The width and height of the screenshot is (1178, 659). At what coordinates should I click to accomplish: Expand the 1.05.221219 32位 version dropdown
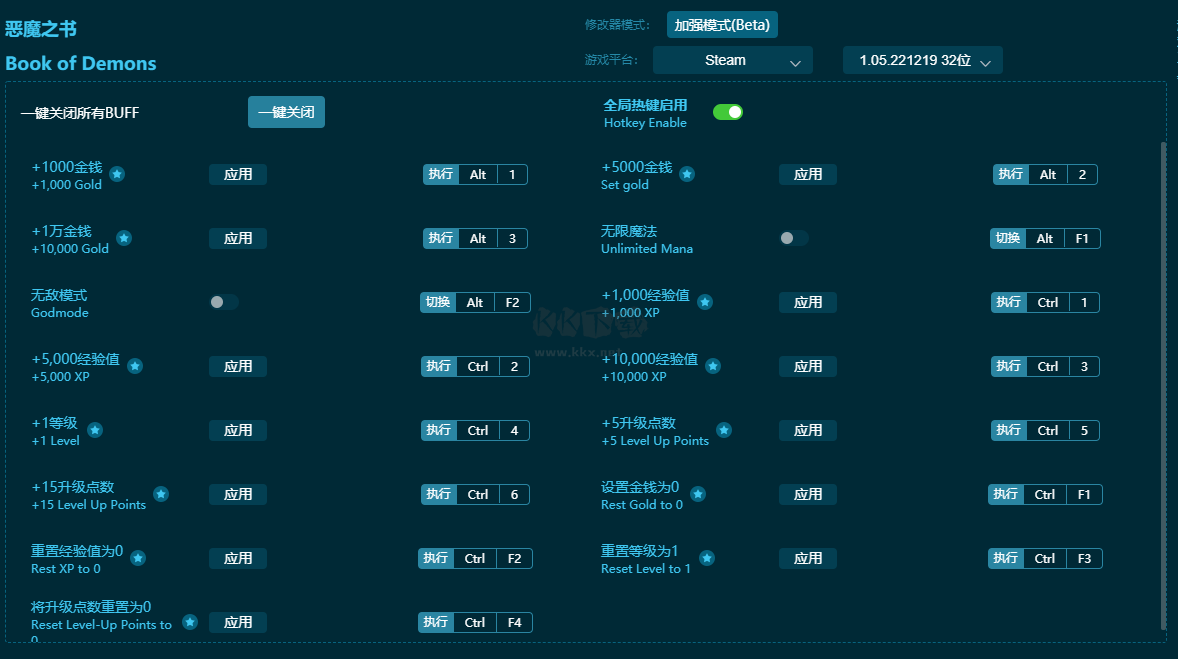pyautogui.click(x=923, y=60)
